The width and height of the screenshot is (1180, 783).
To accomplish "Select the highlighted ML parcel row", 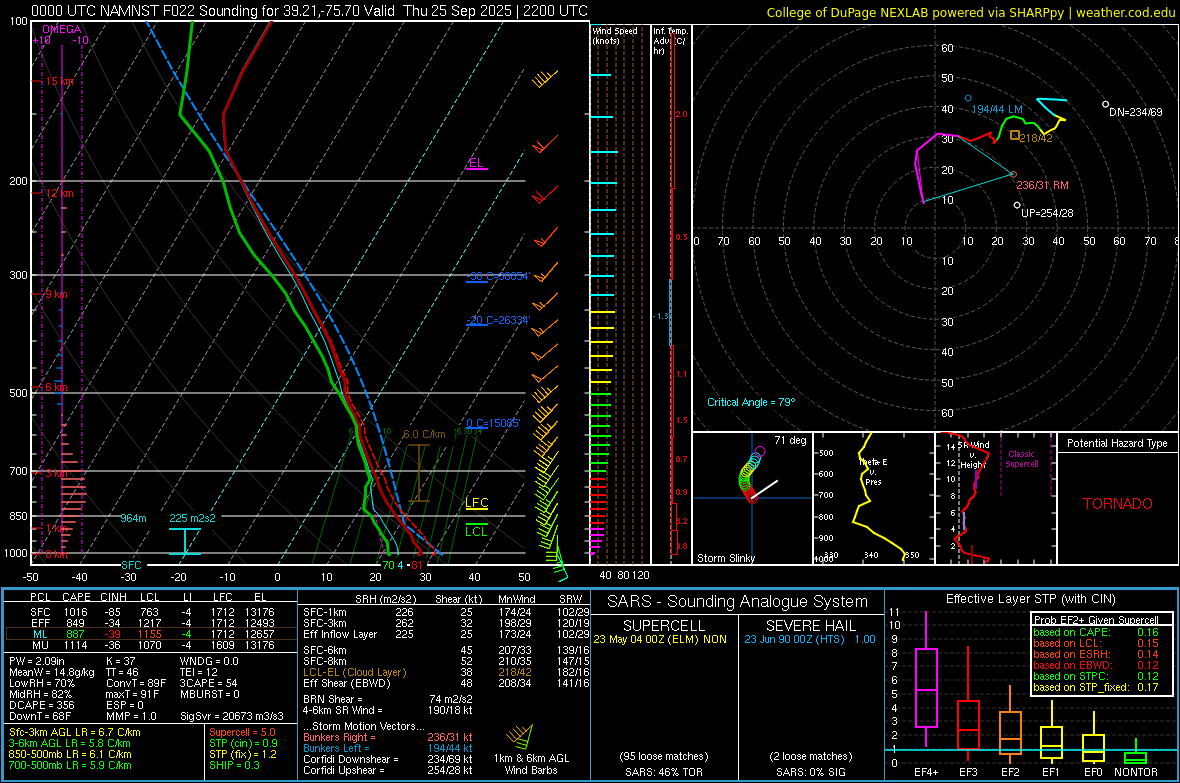I will tap(151, 634).
